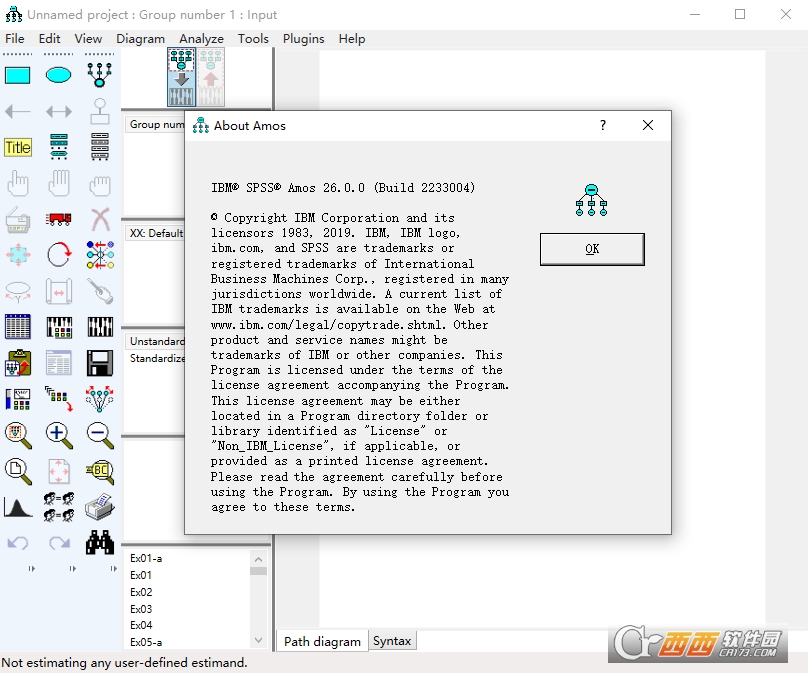This screenshot has height=673, width=808.
Task: Open list variables in model
Action: click(59, 147)
